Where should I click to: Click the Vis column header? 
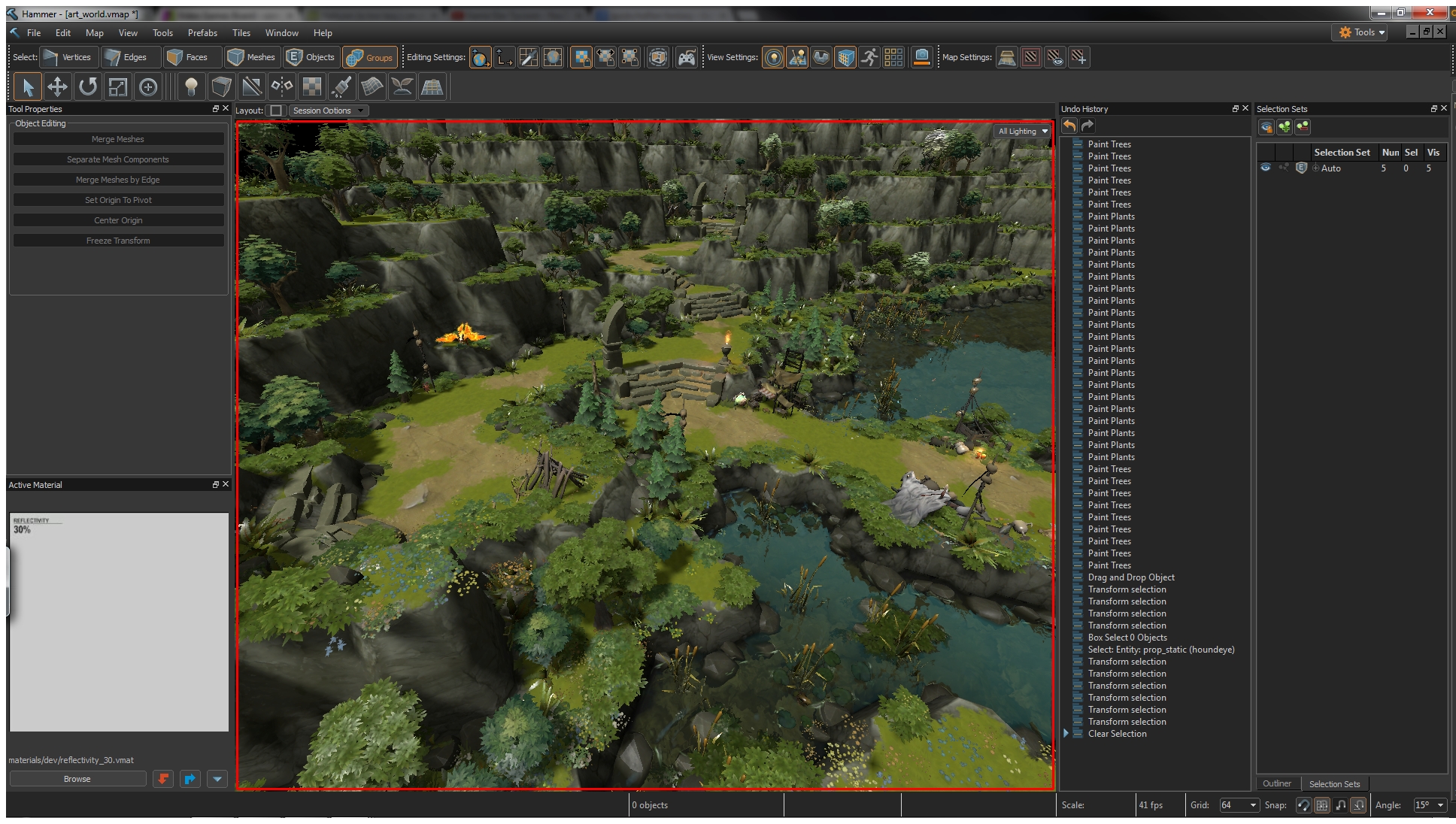point(1433,153)
